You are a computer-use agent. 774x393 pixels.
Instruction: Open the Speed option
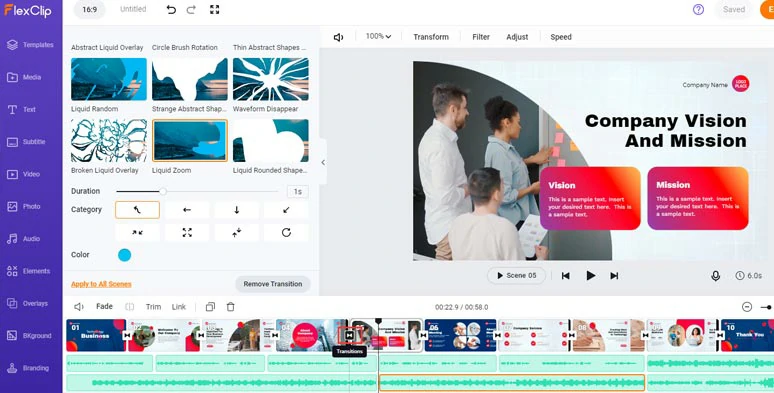click(x=561, y=37)
